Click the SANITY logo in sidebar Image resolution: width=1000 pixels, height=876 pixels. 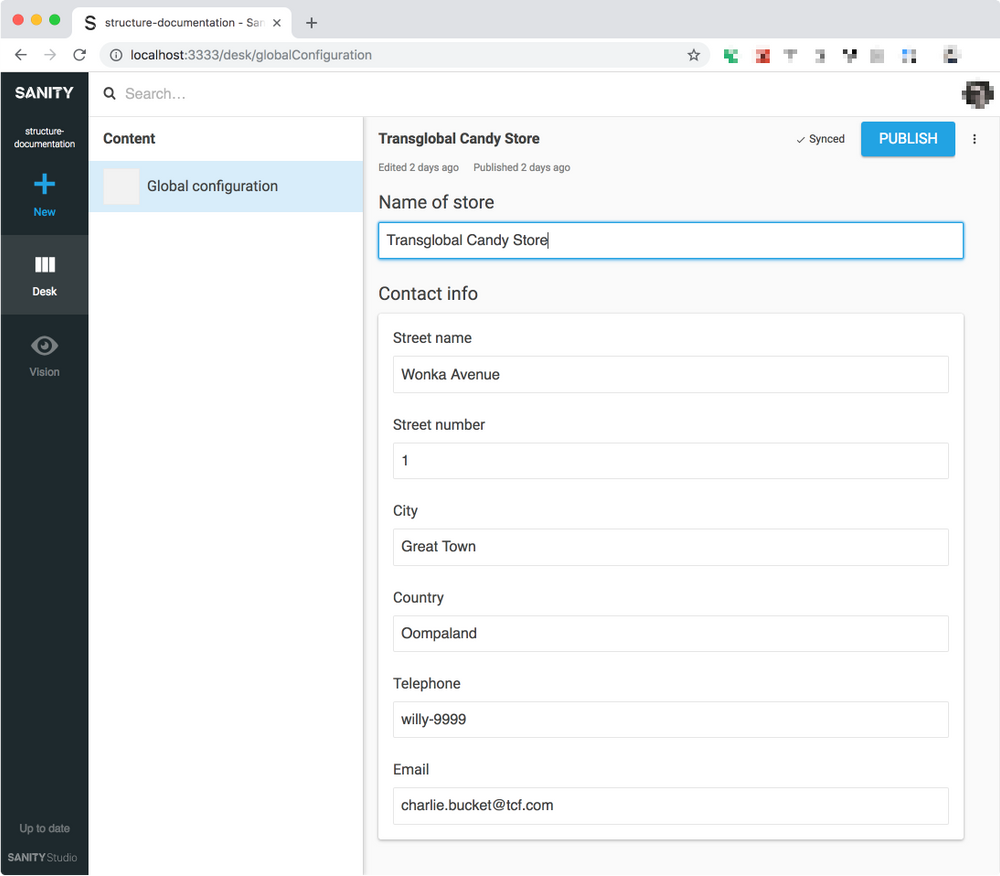(44, 93)
